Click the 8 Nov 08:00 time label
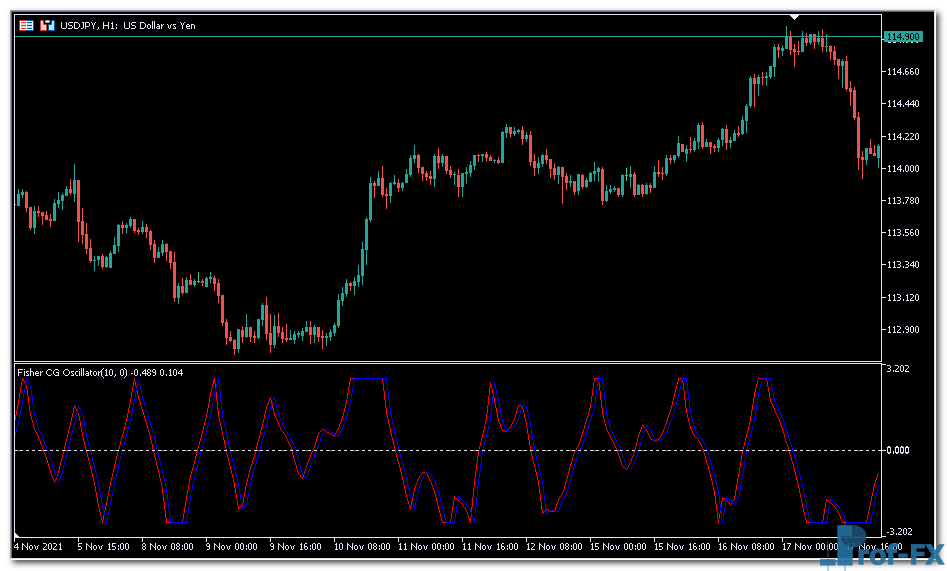 (x=168, y=547)
